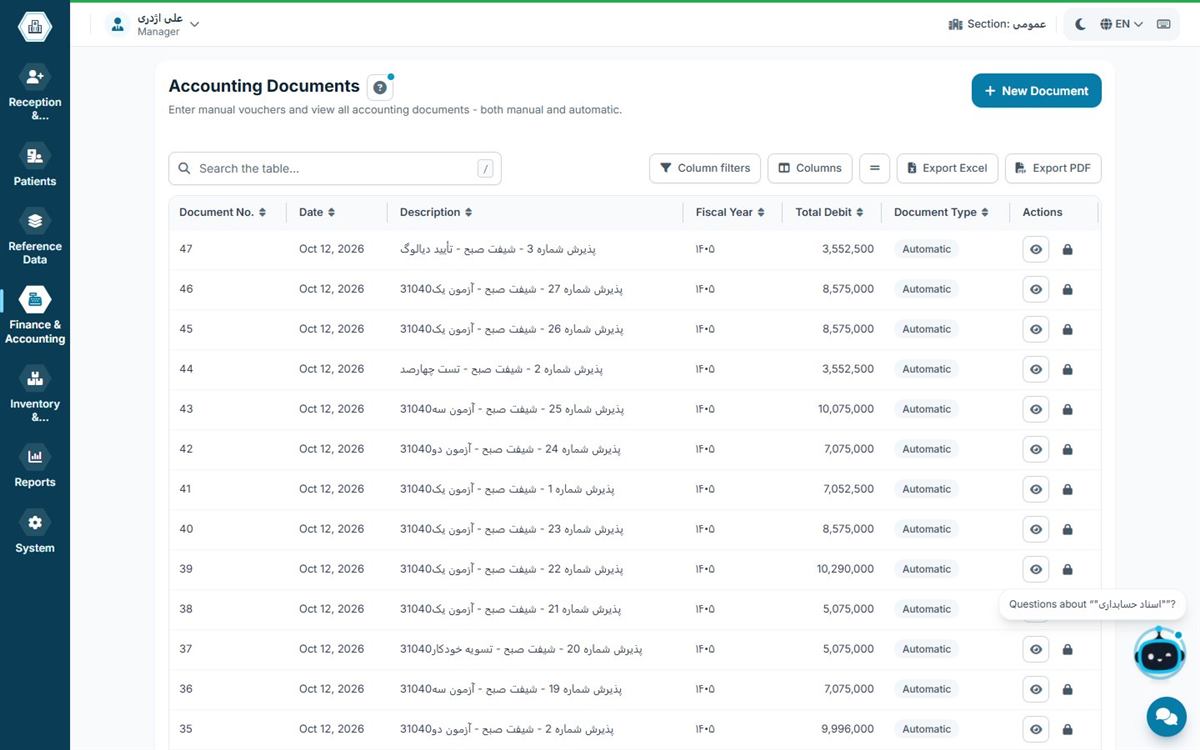Open the Reception sidebar section
The height and width of the screenshot is (750, 1200).
click(x=35, y=93)
